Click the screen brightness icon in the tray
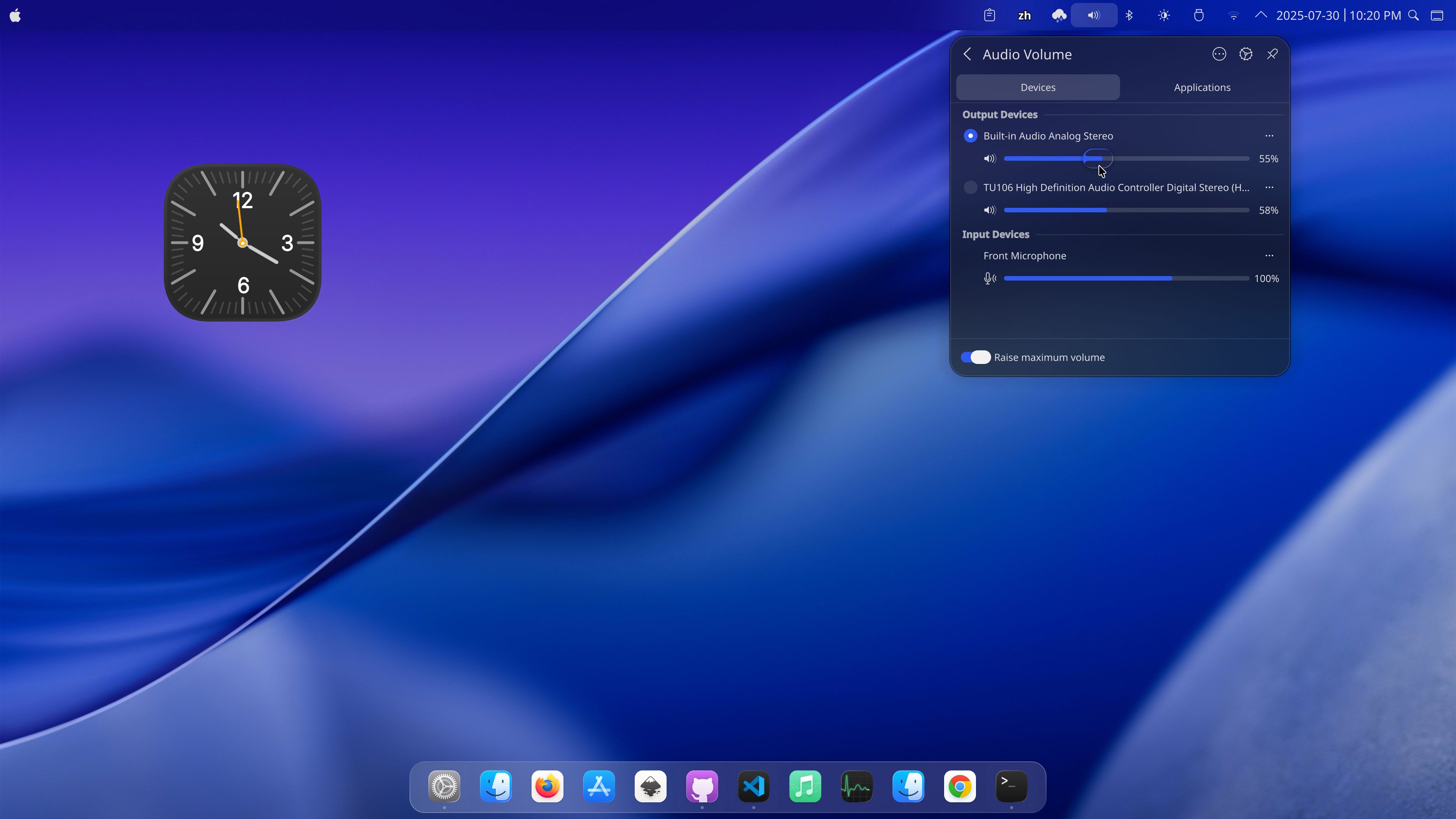This screenshot has width=1456, height=819. [1163, 15]
